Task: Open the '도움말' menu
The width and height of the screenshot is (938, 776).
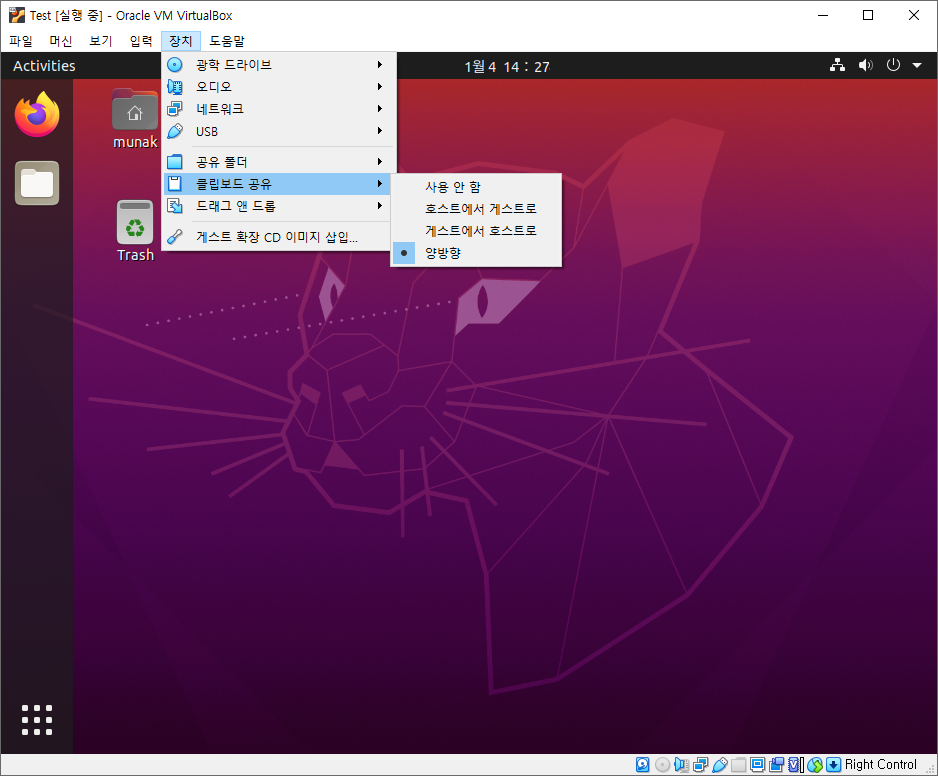Action: tap(227, 41)
